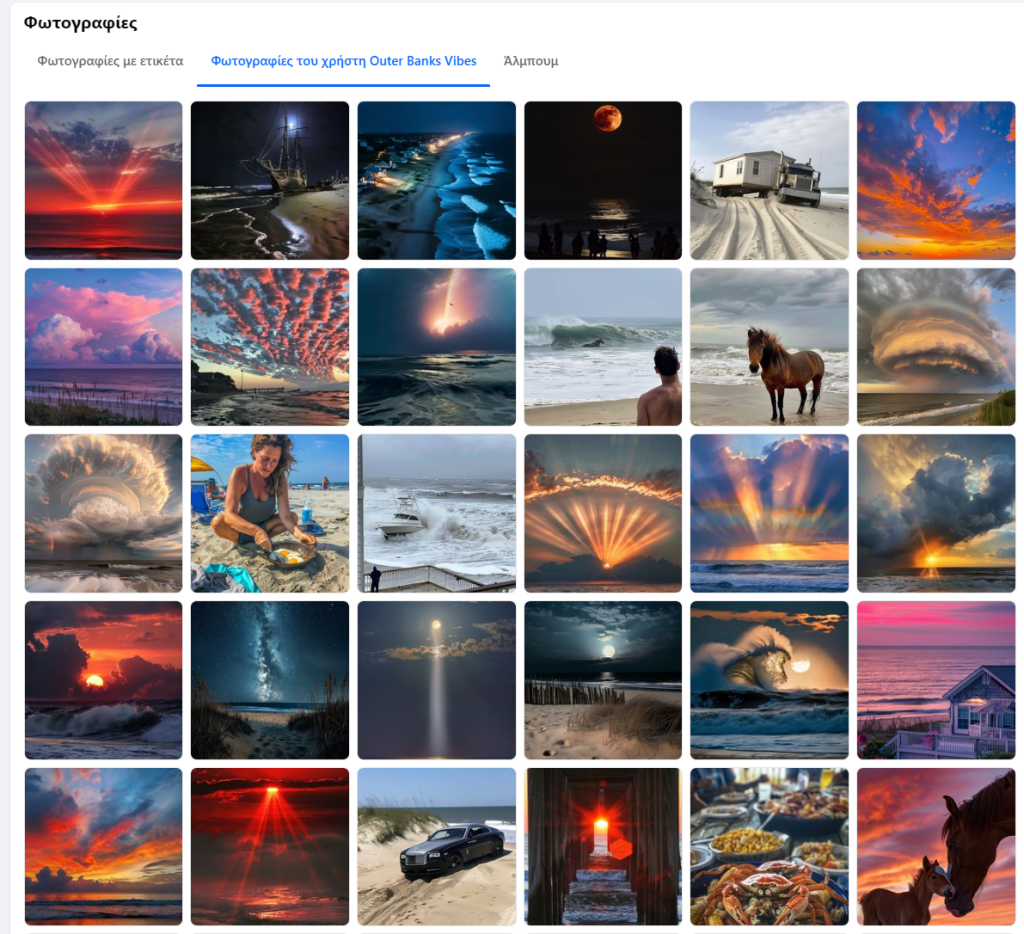Screen dimensions: 1024x934
Task: View the dark cloud with golden sunset photo
Action: point(936,513)
